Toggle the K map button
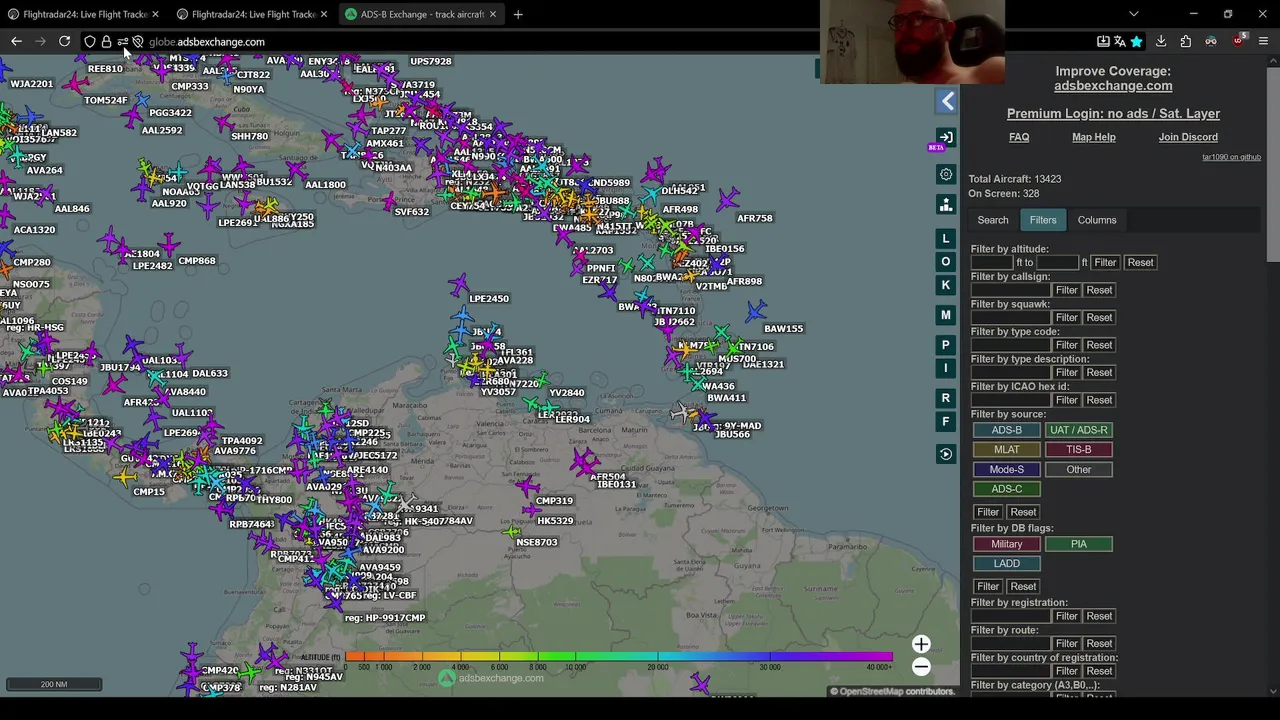Image resolution: width=1280 pixels, height=720 pixels. [946, 285]
